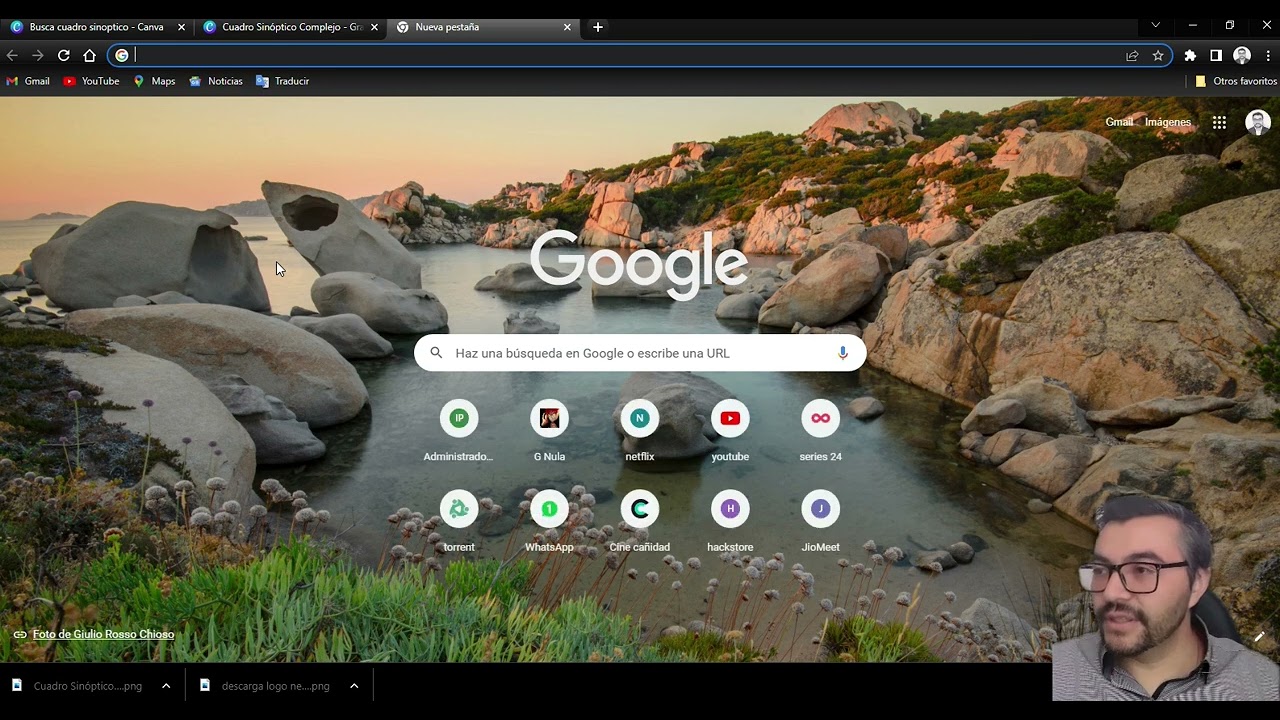Click the browser forward arrow
Image resolution: width=1280 pixels, height=720 pixels.
point(38,56)
